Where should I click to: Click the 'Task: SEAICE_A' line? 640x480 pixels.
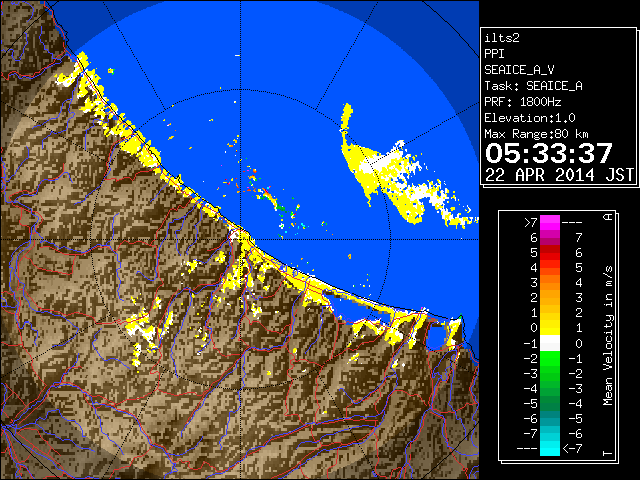533,86
